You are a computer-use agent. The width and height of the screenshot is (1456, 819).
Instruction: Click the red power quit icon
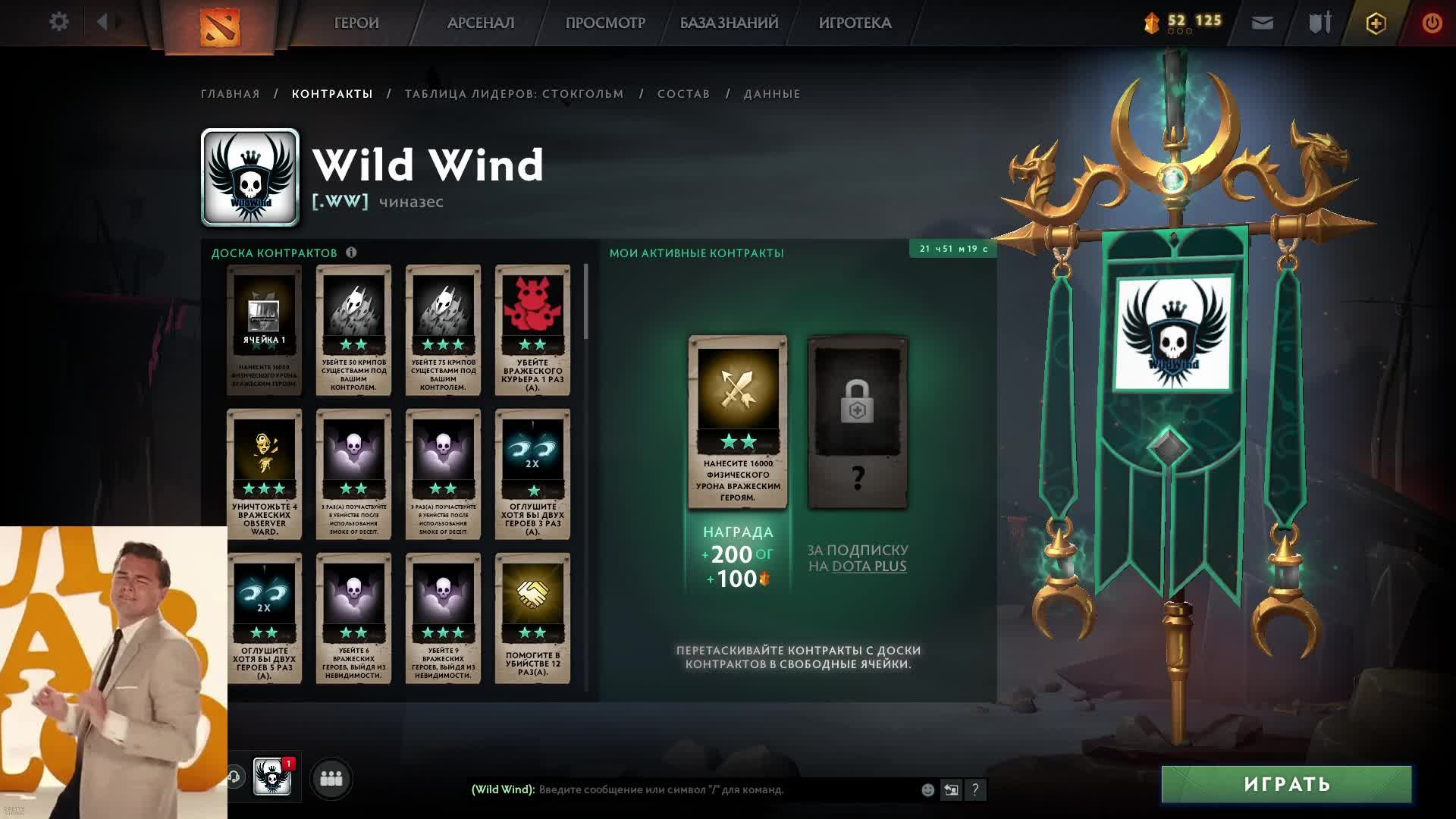click(1432, 23)
